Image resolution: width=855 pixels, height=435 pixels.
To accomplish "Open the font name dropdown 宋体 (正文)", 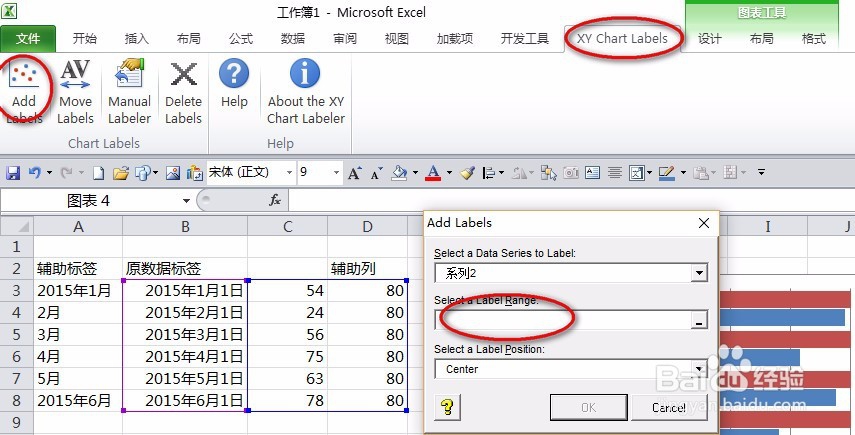I will [x=290, y=173].
